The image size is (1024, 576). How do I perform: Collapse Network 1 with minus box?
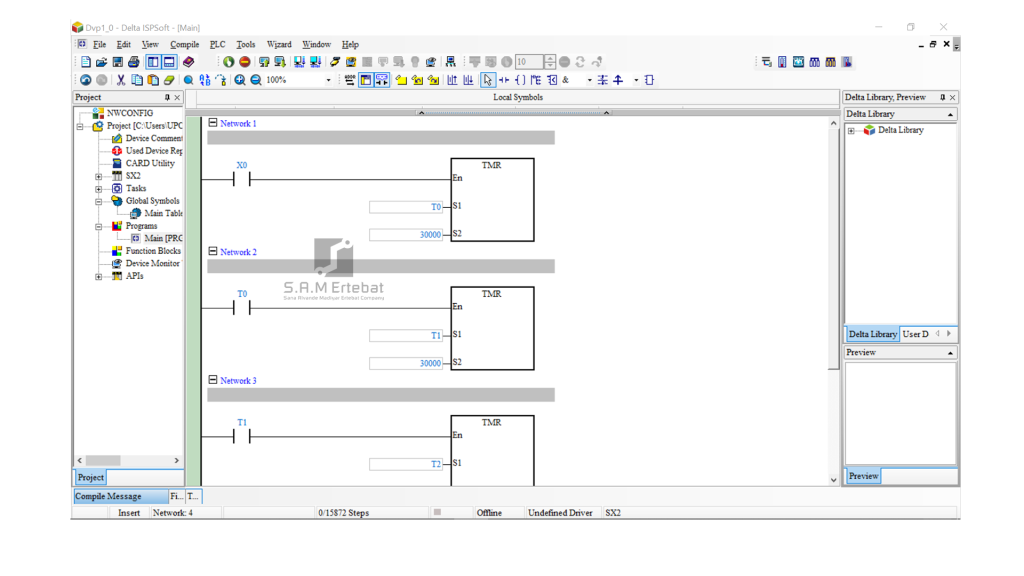pos(213,123)
